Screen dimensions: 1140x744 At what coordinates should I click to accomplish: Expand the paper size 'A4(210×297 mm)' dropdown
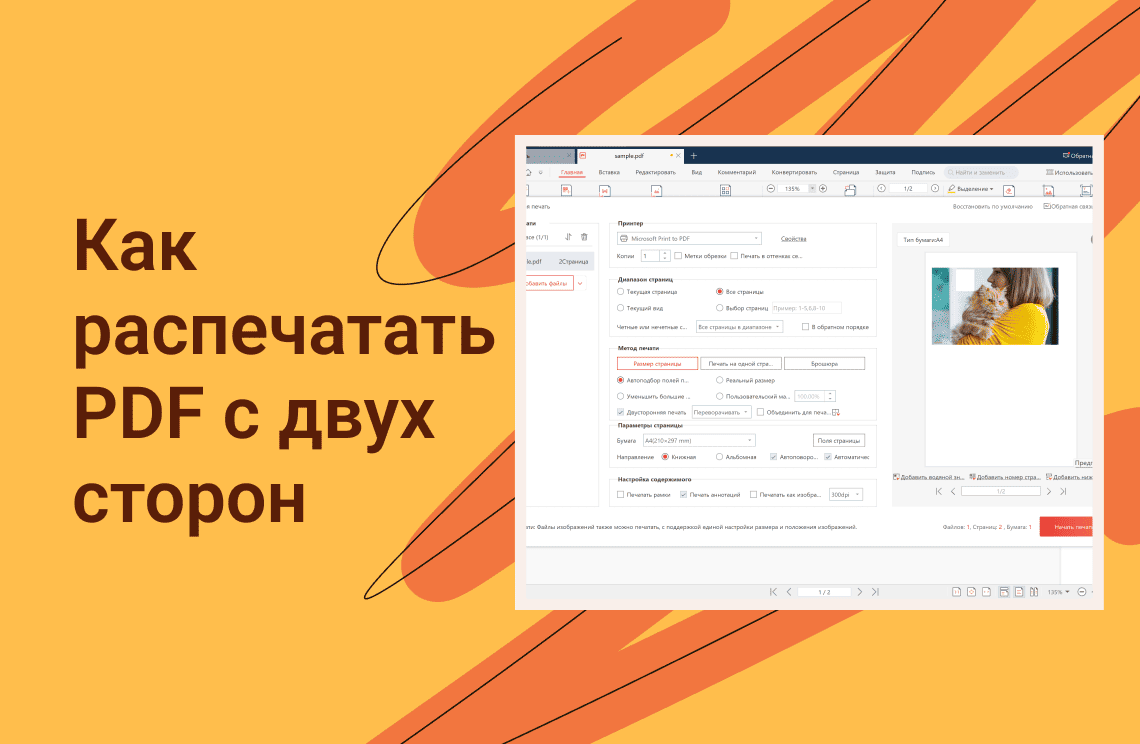pyautogui.click(x=697, y=440)
